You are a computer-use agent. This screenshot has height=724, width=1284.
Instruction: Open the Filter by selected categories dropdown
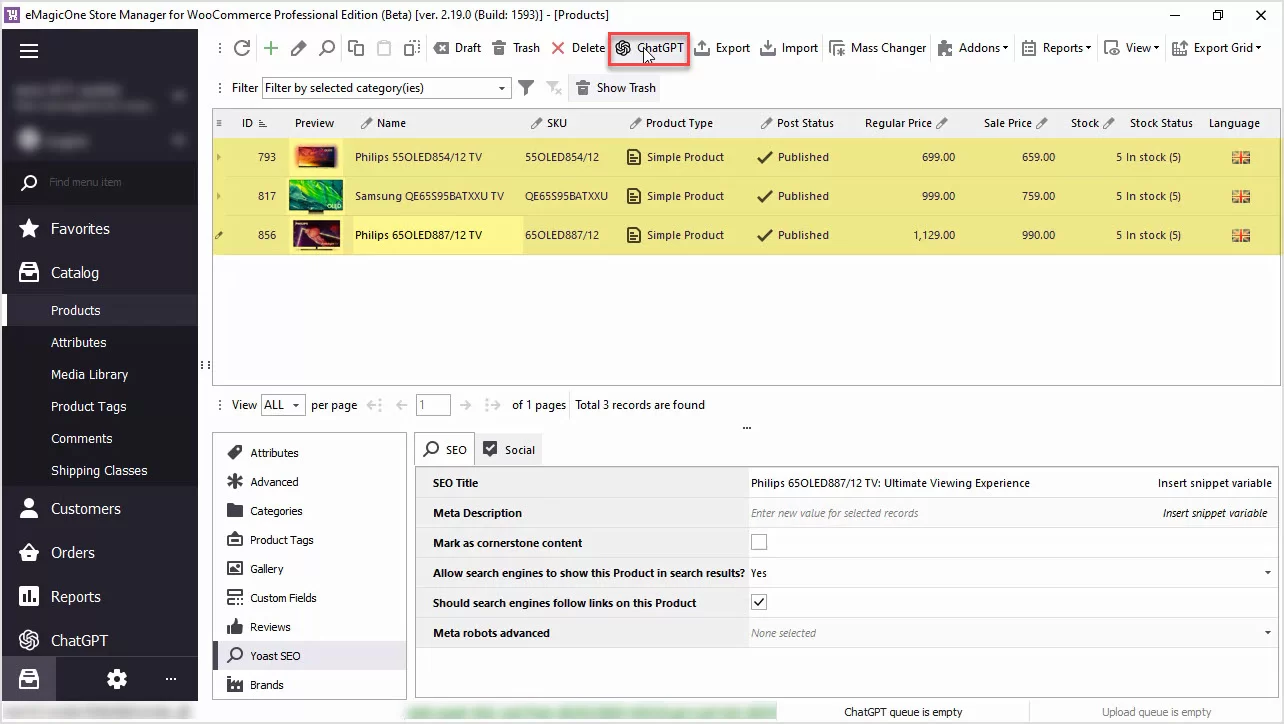(x=502, y=88)
